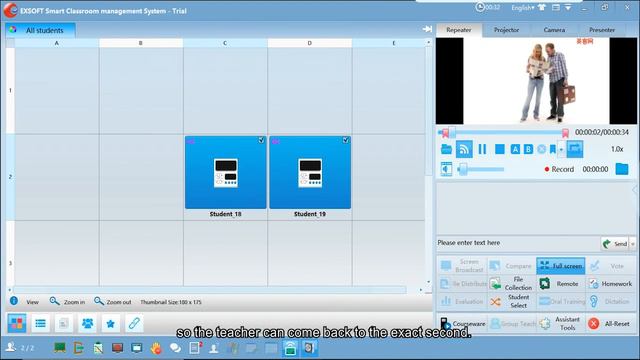Toggle the loop repeat mode button
The height and width of the screenshot is (360, 640).
tap(575, 149)
